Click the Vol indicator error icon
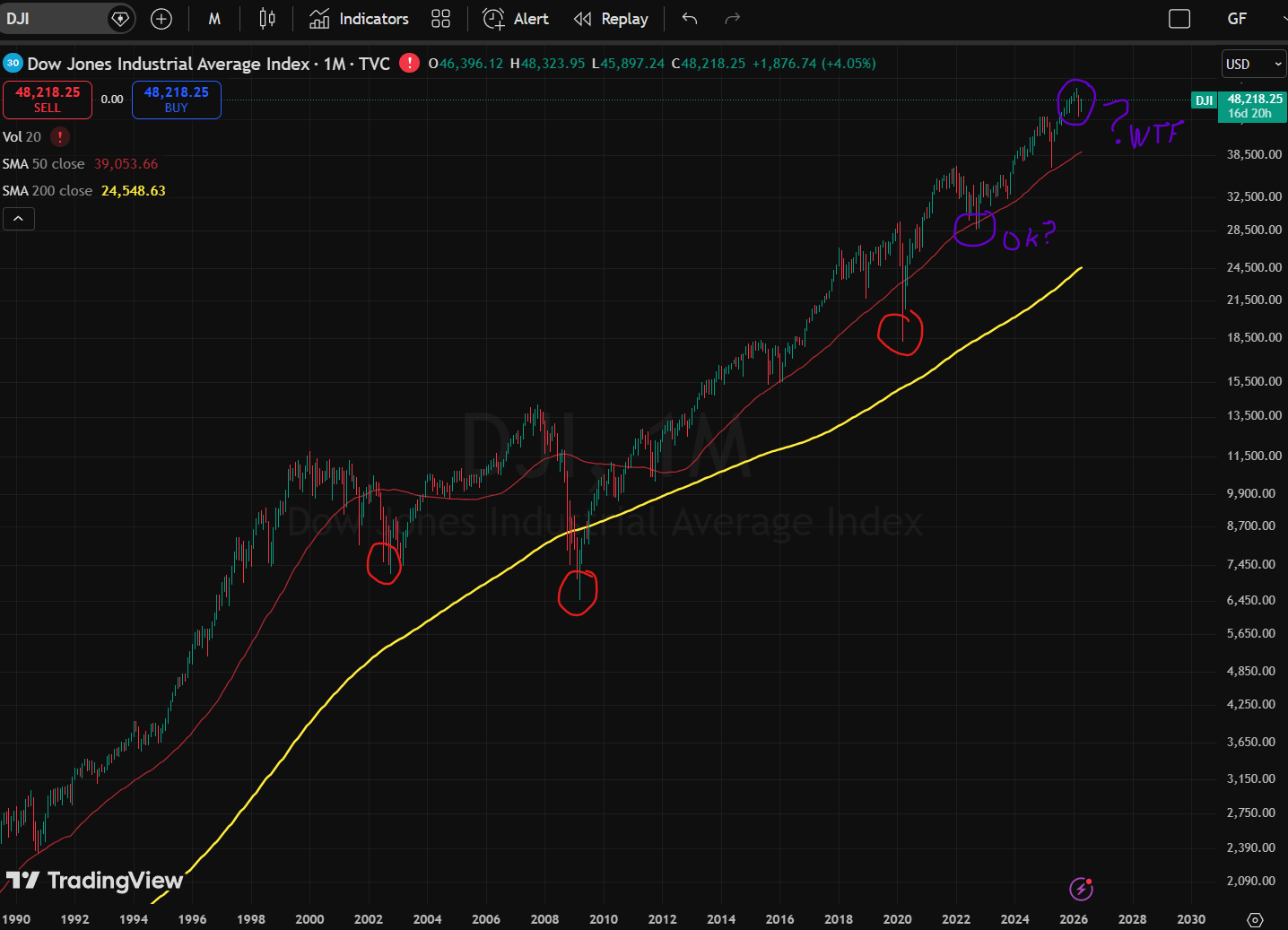1288x930 pixels. (x=60, y=137)
